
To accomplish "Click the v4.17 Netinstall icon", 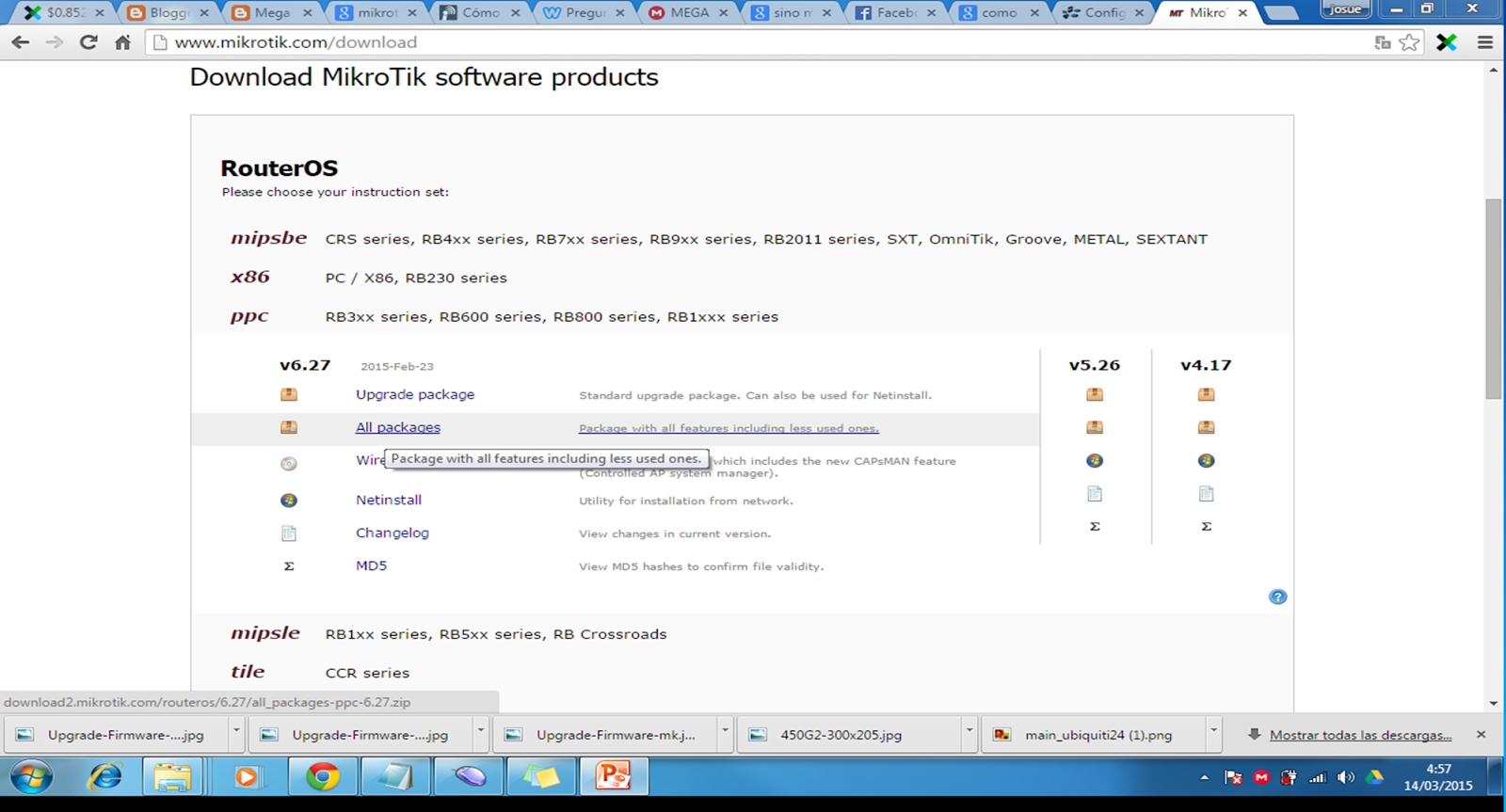I will [x=1206, y=461].
